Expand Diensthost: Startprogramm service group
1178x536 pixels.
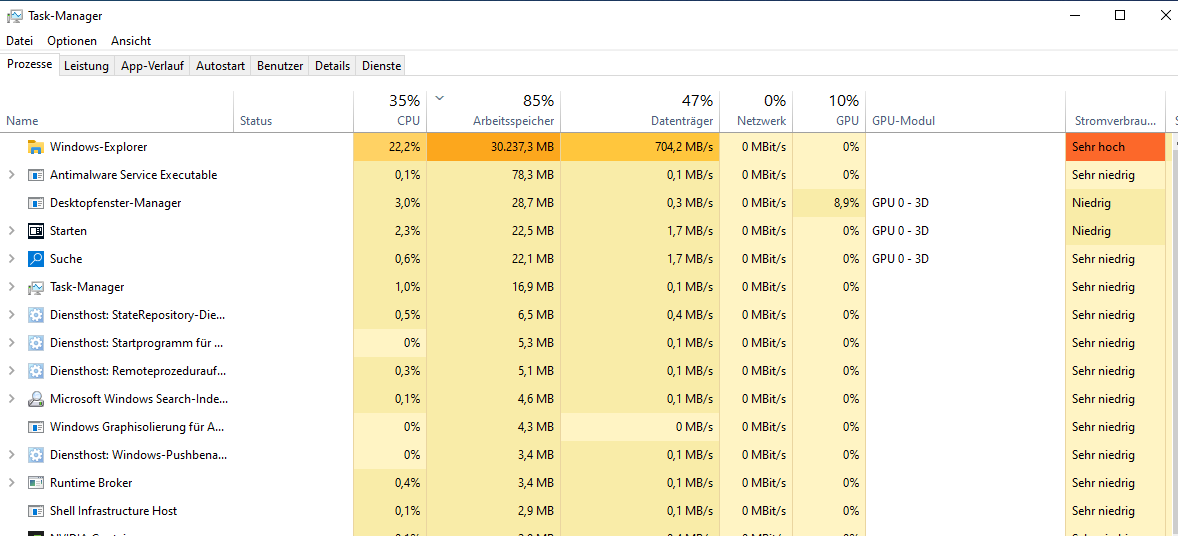[x=11, y=343]
